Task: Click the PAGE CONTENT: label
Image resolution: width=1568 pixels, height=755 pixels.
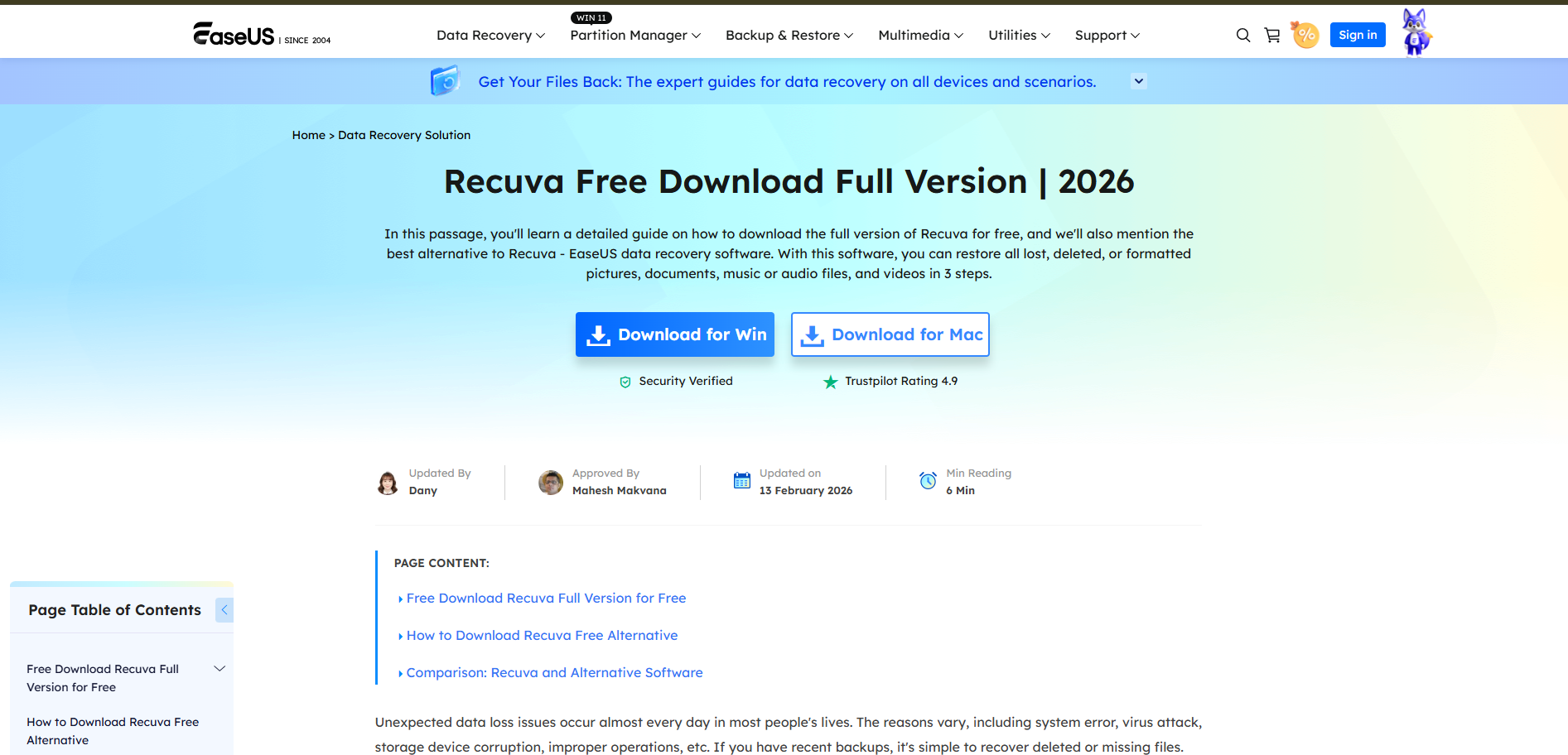Action: coord(441,563)
